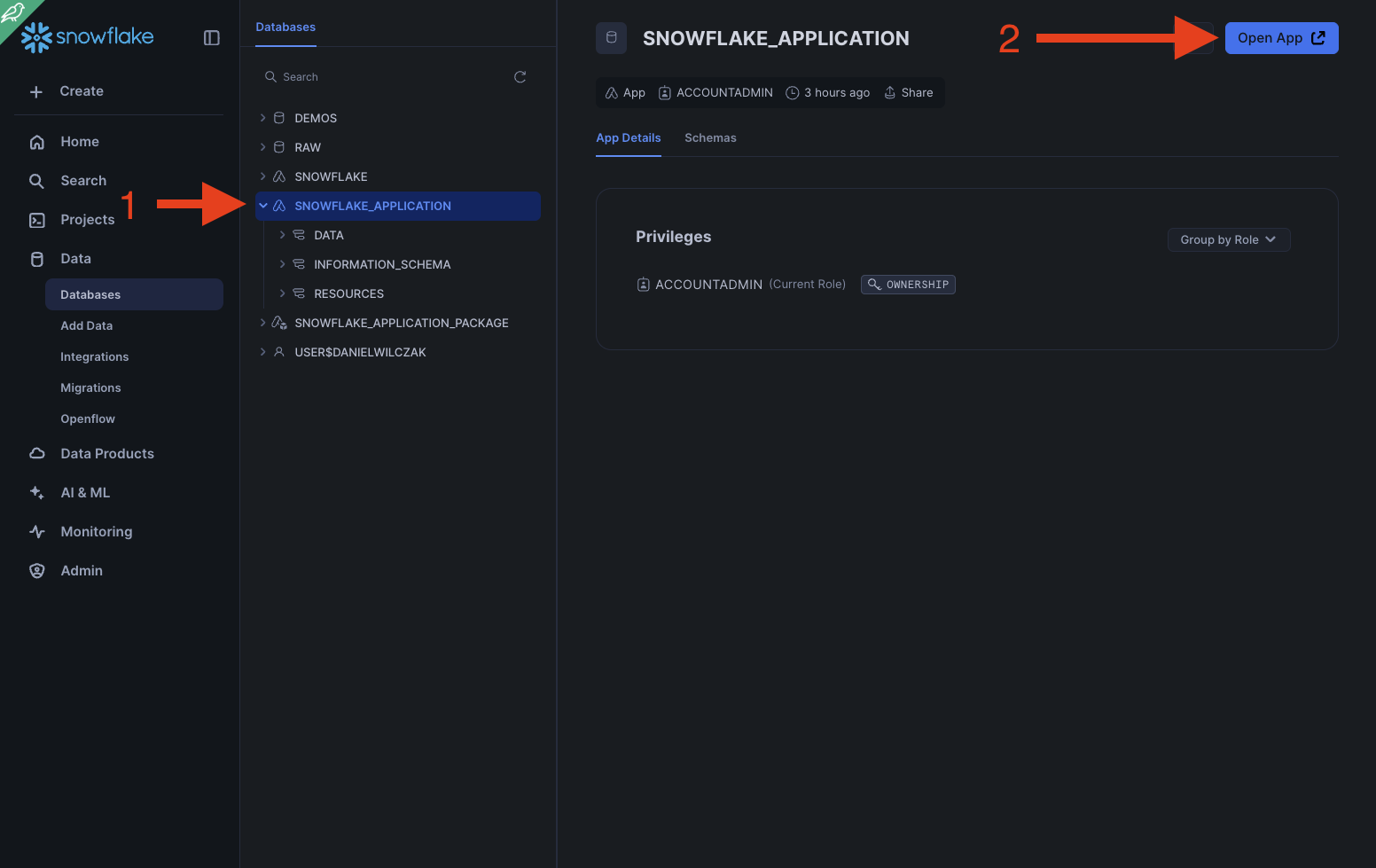Click the Open App button
The height and width of the screenshot is (868, 1376).
click(x=1281, y=38)
